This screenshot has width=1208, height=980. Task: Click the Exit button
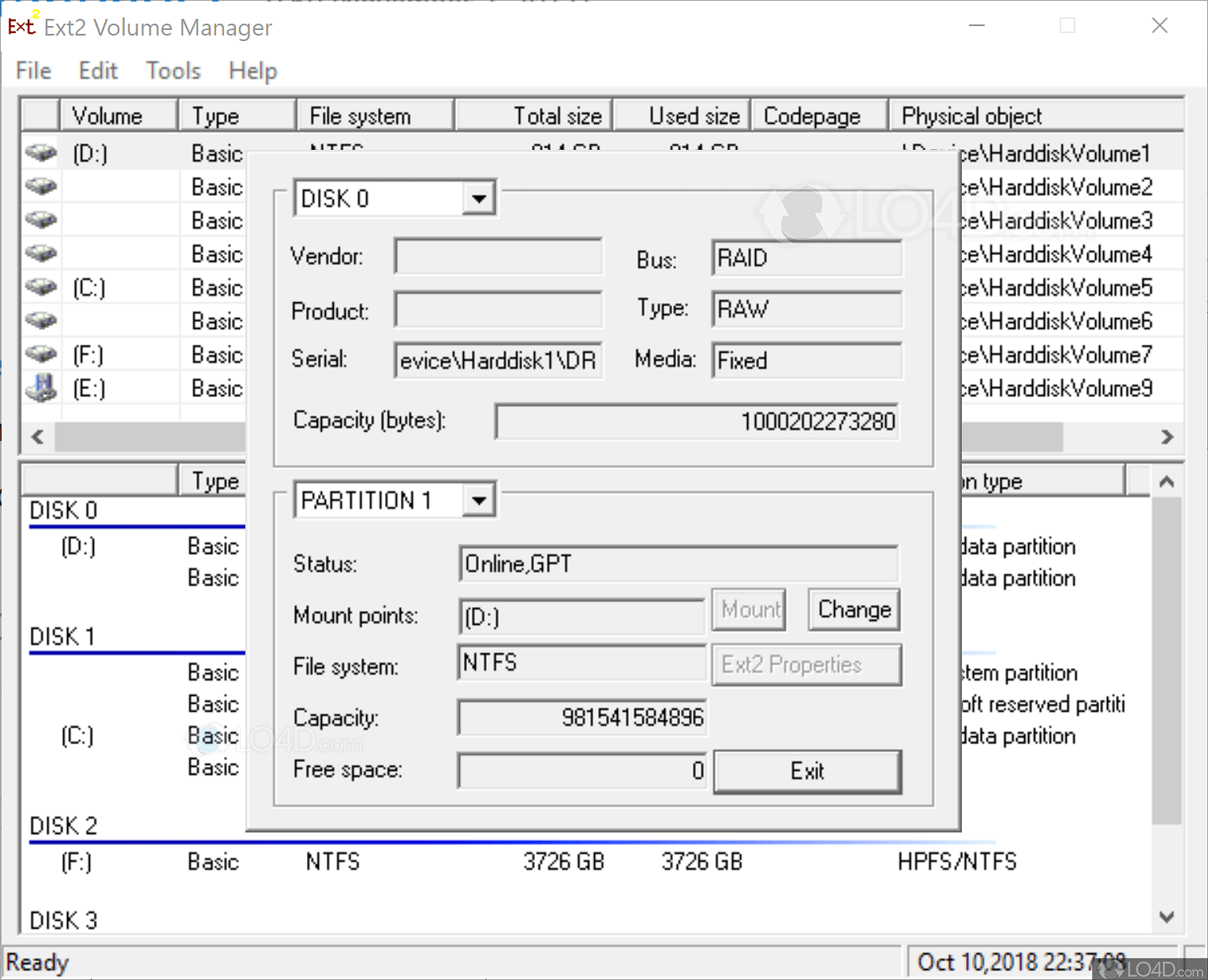(x=807, y=771)
